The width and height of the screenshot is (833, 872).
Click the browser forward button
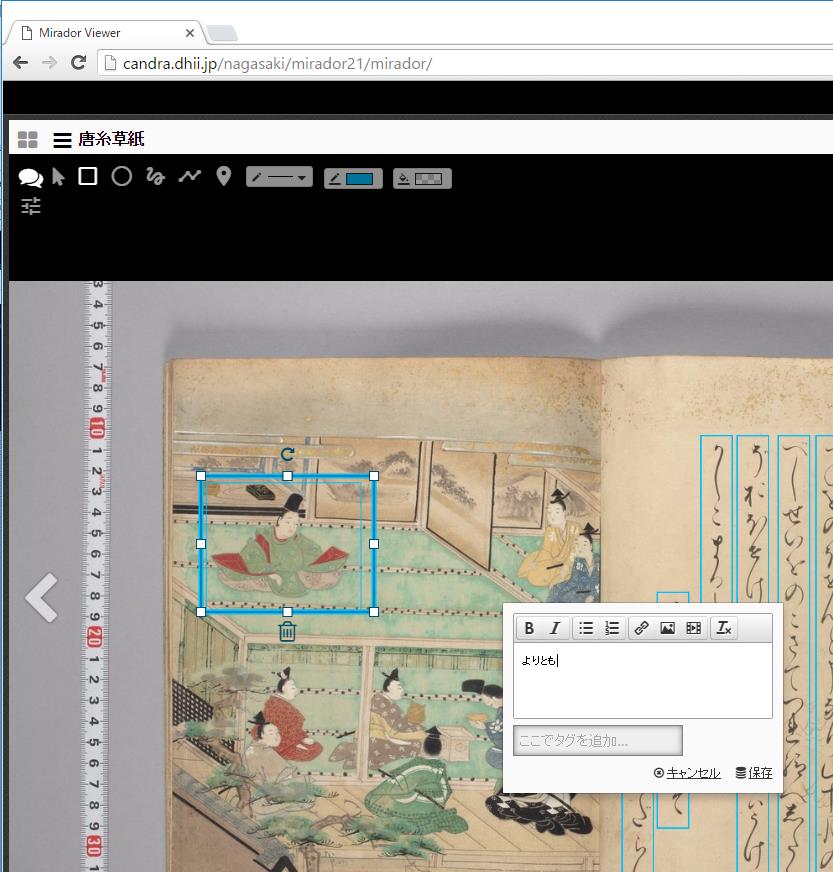[x=49, y=62]
